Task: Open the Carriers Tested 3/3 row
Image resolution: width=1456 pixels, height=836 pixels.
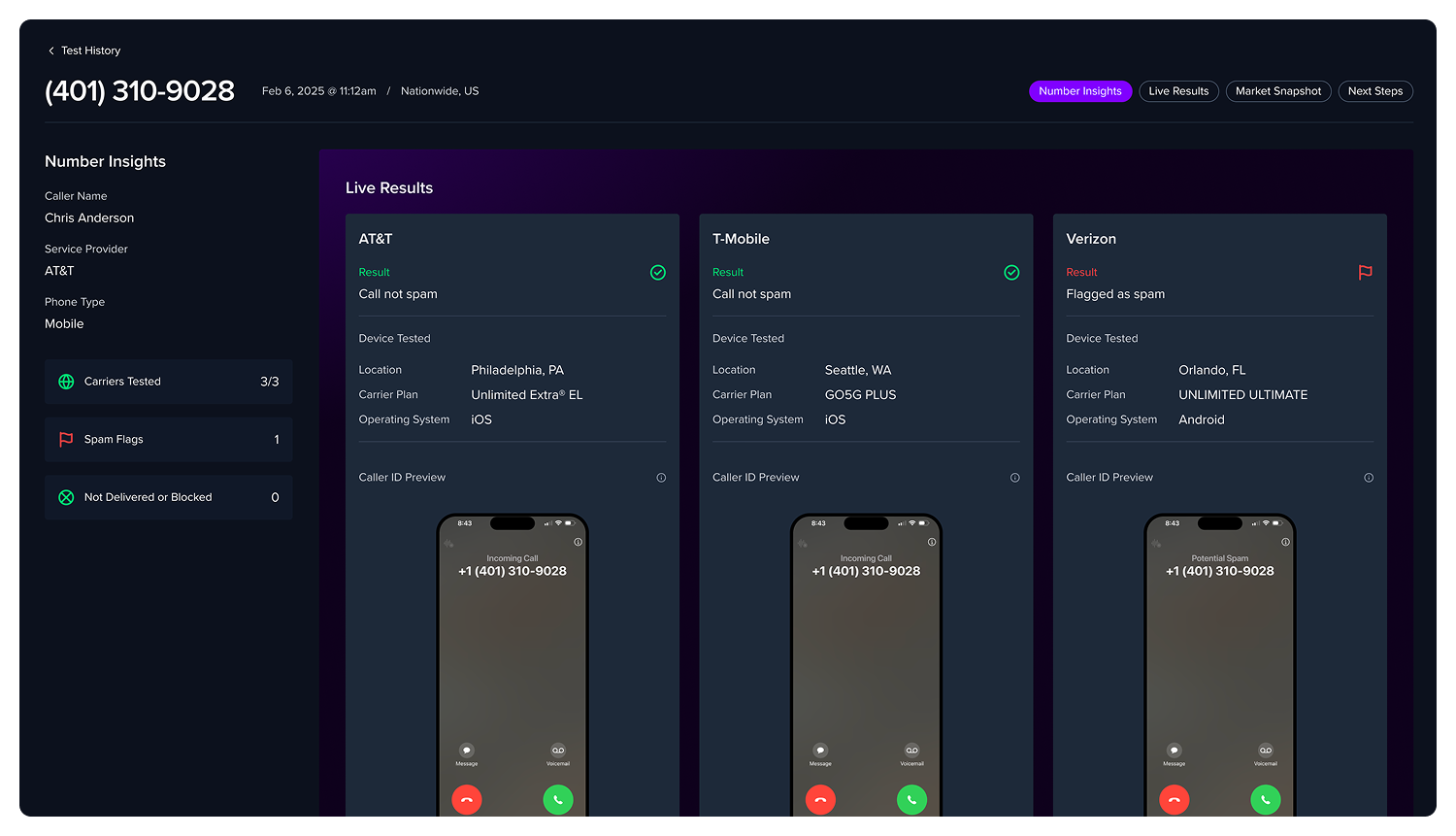Action: tap(169, 382)
